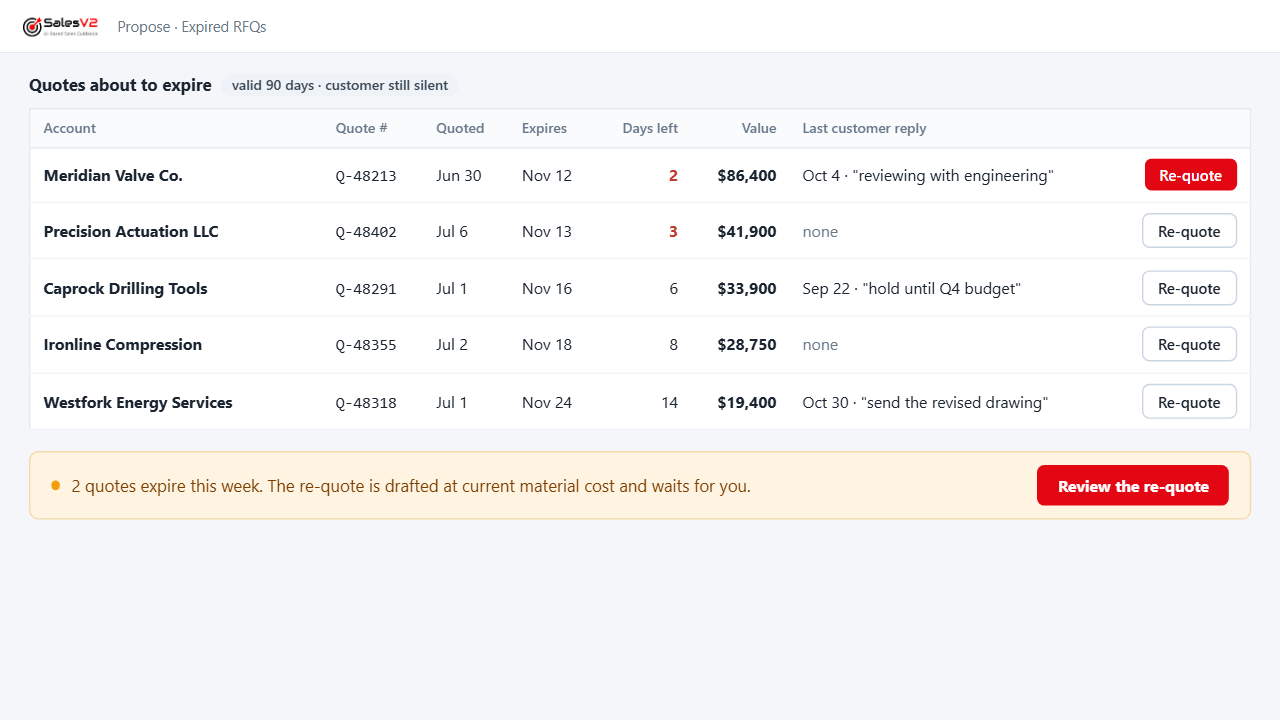1280x720 pixels.
Task: Click the Nov 12 expiry date
Action: tap(547, 175)
